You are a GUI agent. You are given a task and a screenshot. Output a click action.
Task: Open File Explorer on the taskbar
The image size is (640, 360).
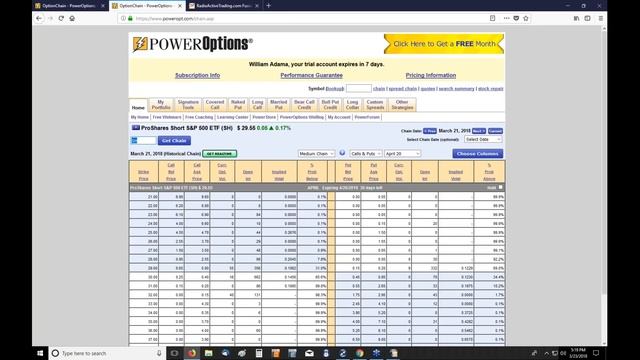click(209, 353)
